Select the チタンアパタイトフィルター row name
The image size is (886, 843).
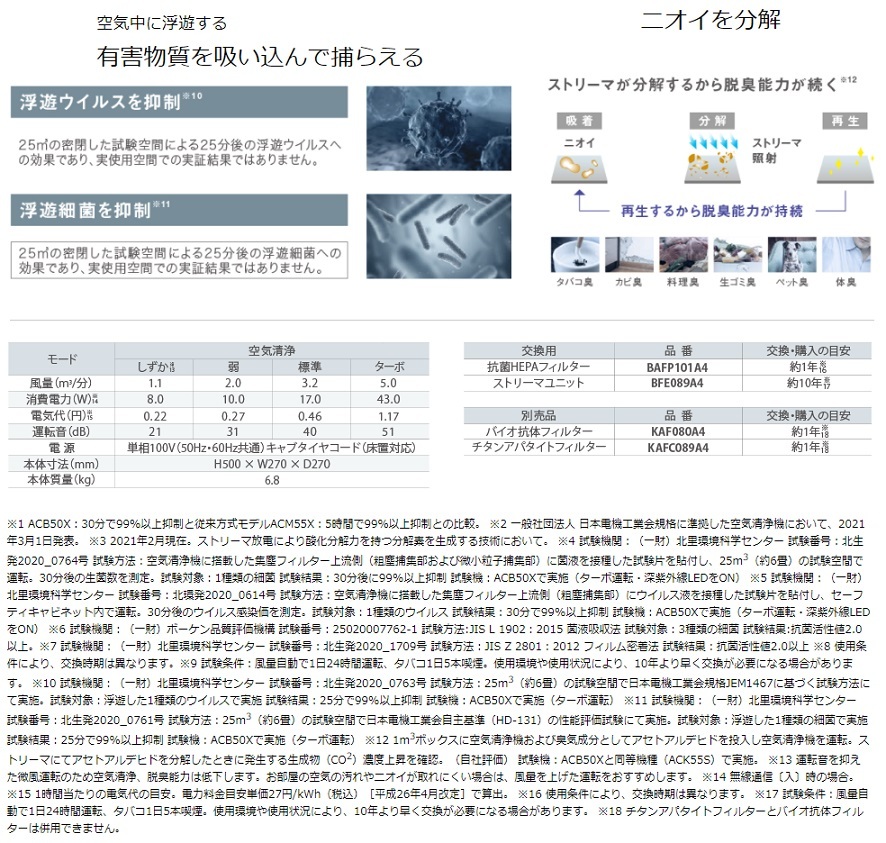click(x=538, y=447)
